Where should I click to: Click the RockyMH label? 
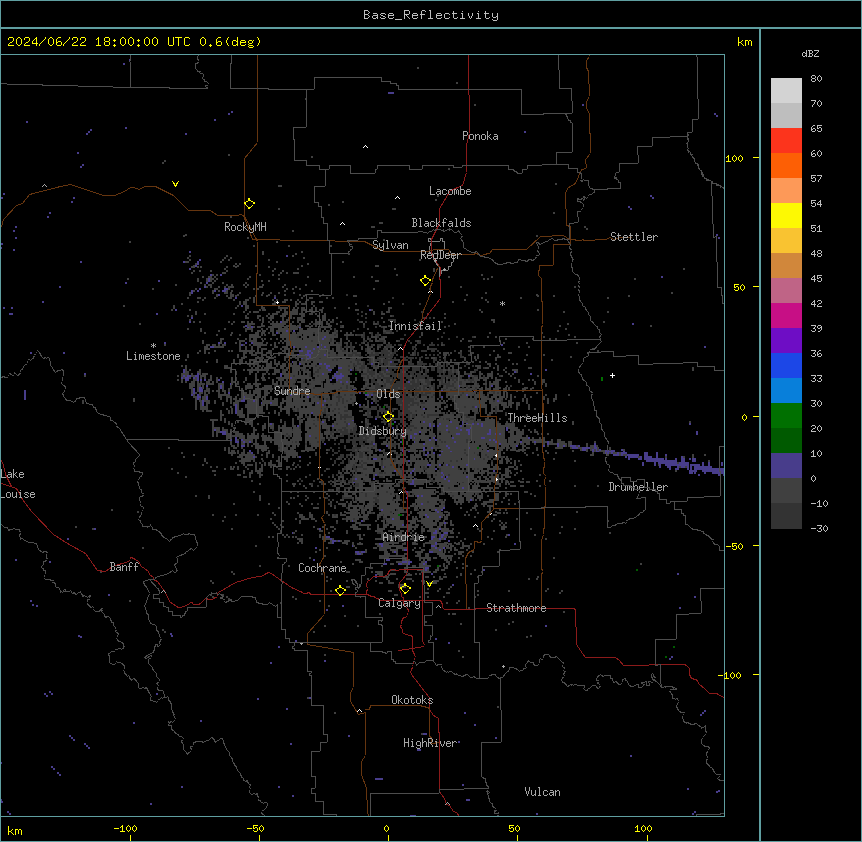(x=245, y=227)
